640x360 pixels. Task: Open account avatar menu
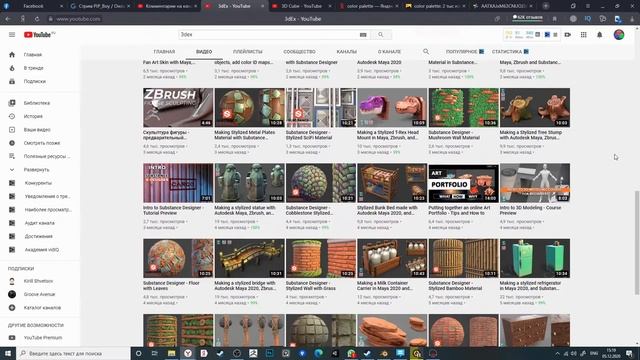[619, 35]
